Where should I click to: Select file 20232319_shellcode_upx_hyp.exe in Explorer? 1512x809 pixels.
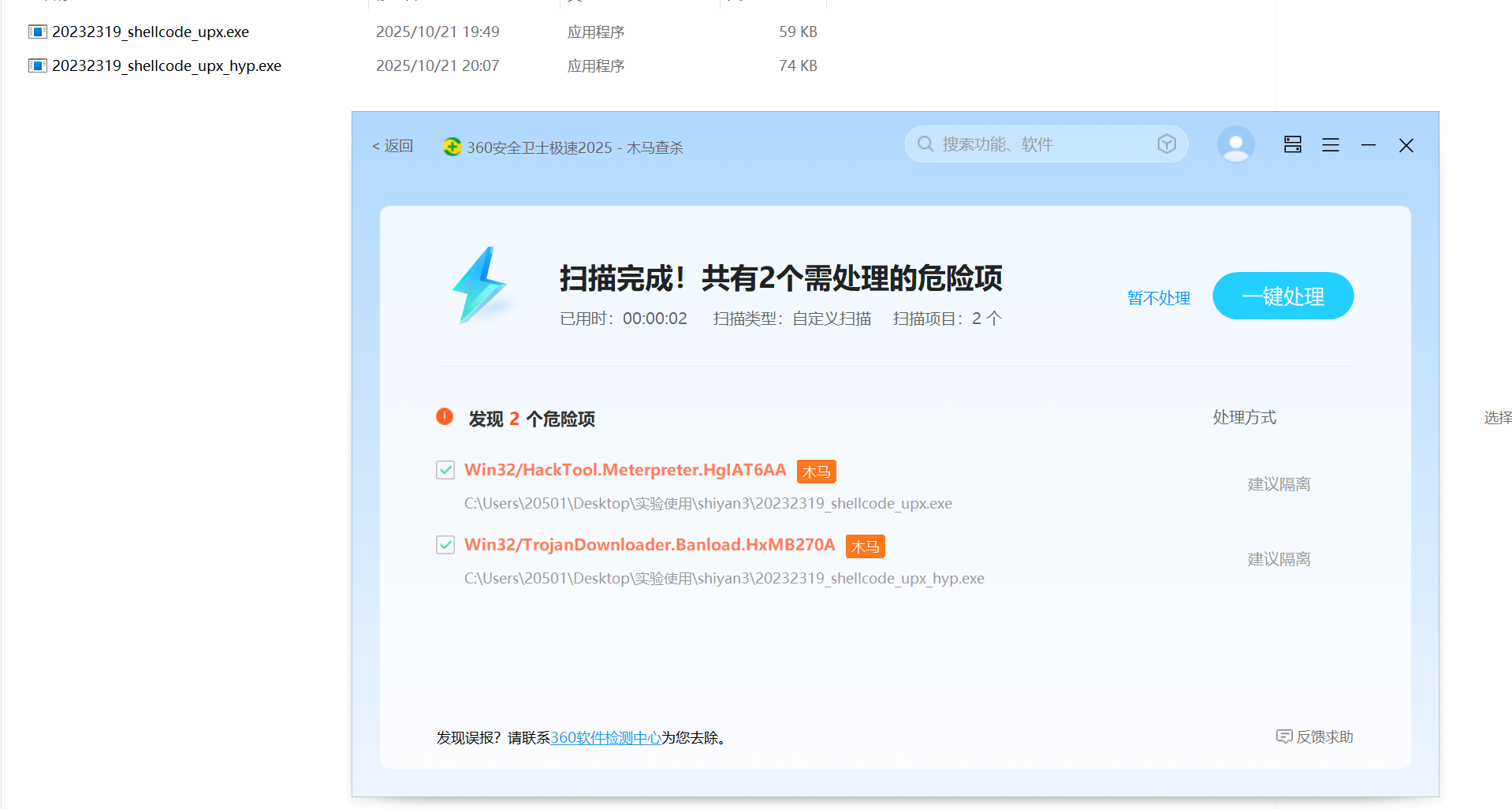[166, 65]
